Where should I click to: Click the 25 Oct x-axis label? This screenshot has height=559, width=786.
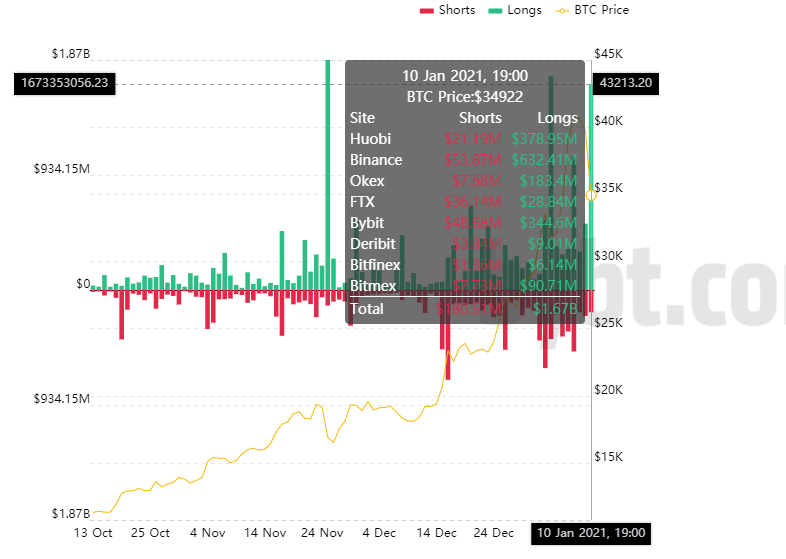[150, 533]
